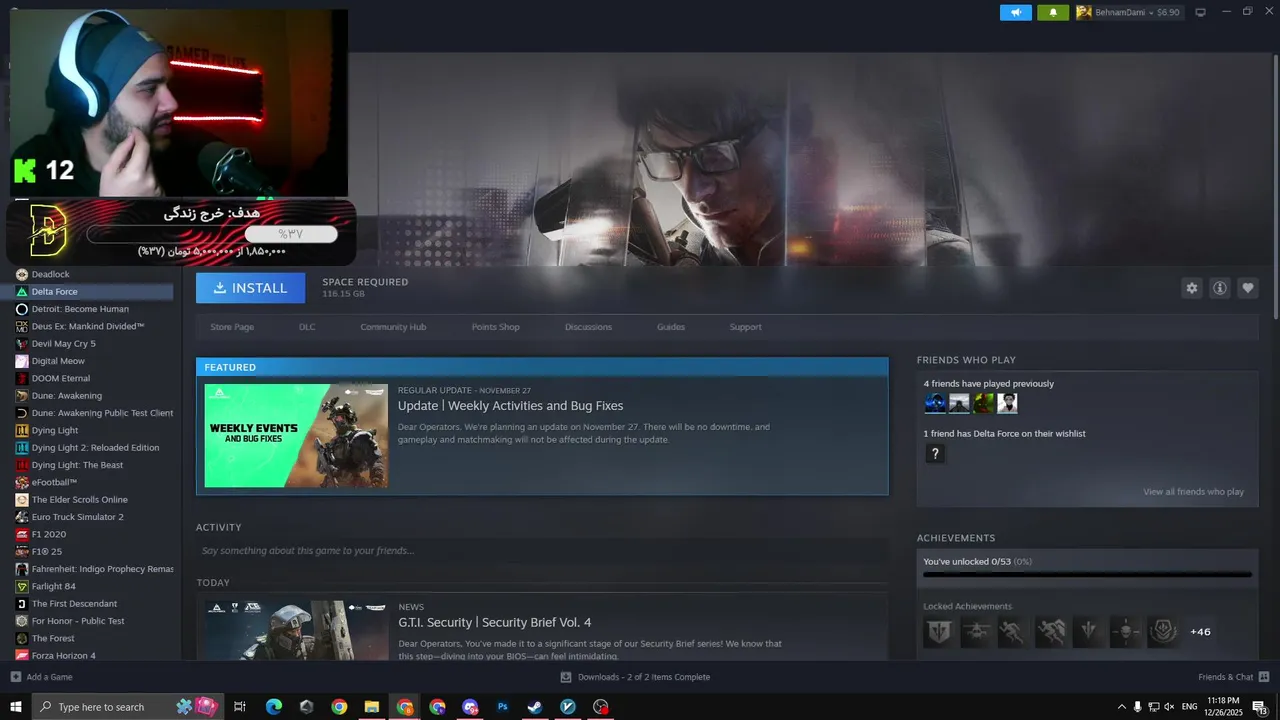The width and height of the screenshot is (1280, 720).
Task: Add Delta Force to favorites heart
Action: tap(1248, 288)
